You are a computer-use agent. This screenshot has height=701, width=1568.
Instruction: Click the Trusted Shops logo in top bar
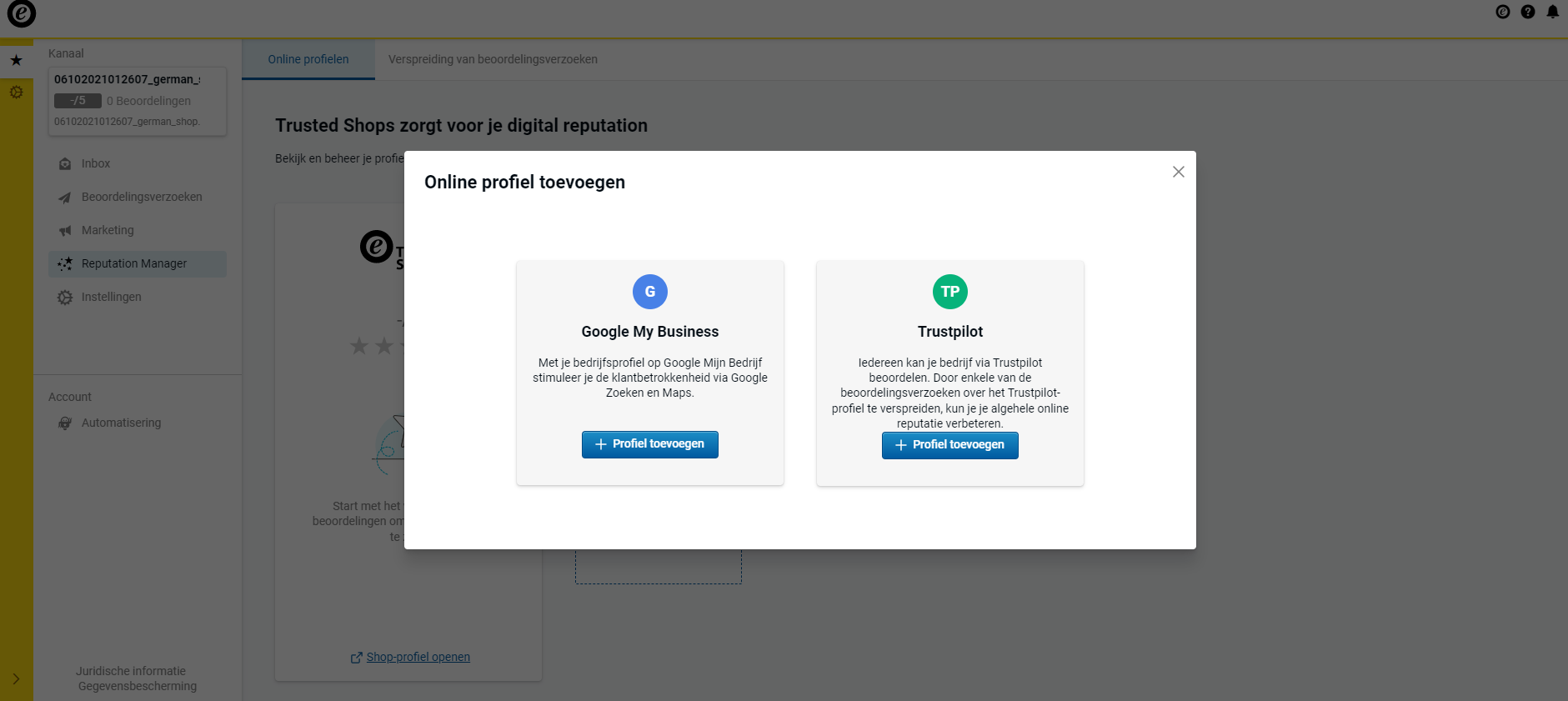[22, 13]
